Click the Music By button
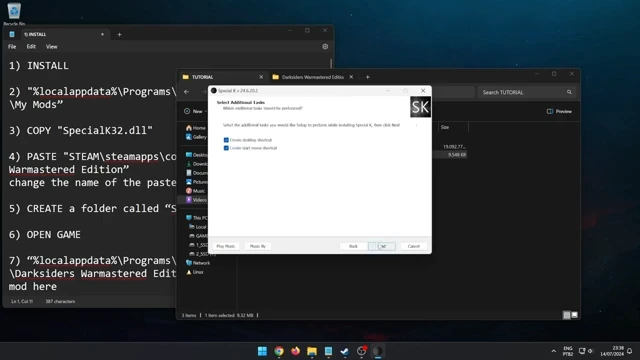Viewport: 640px width, 360px height. 258,246
